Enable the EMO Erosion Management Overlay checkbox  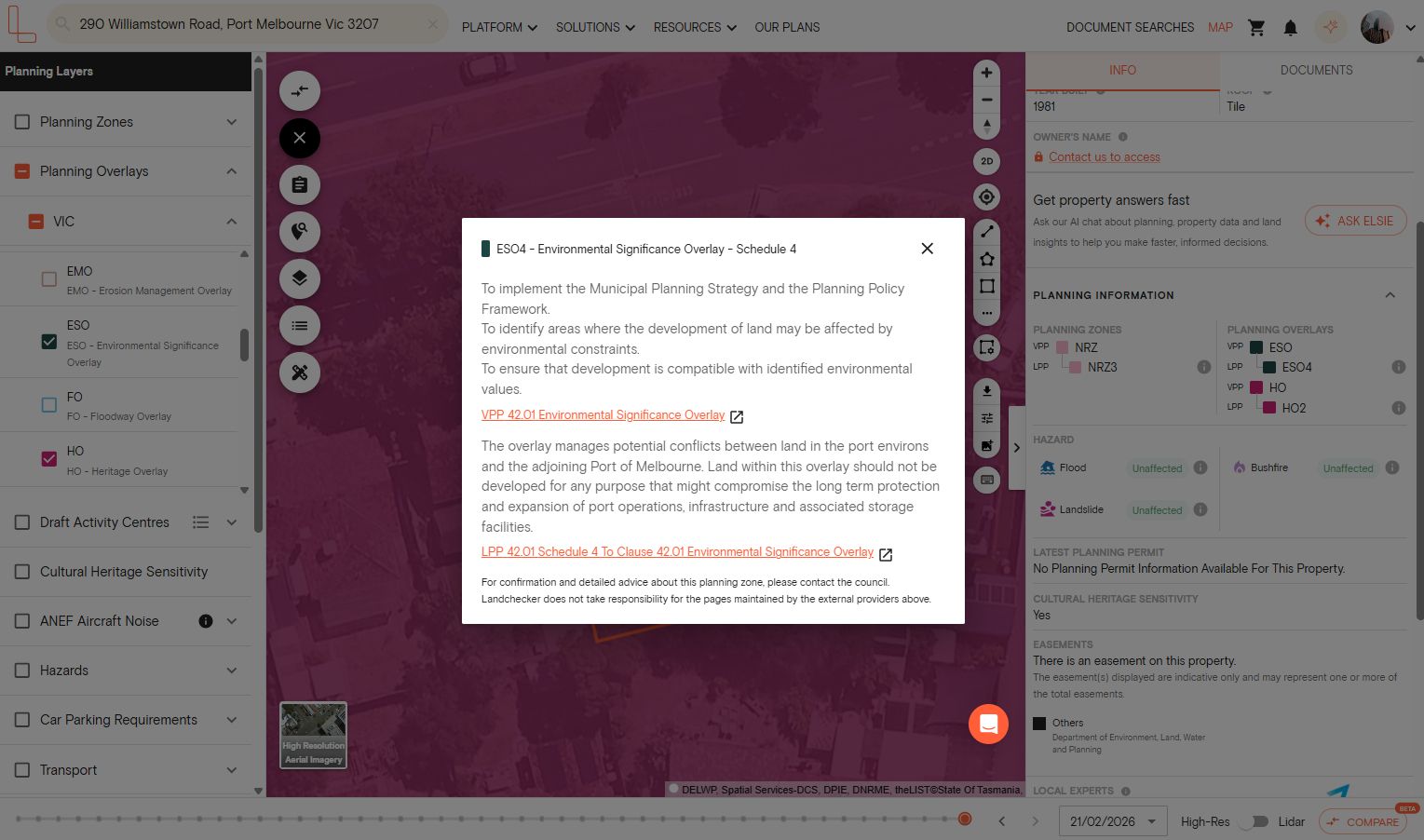49,279
